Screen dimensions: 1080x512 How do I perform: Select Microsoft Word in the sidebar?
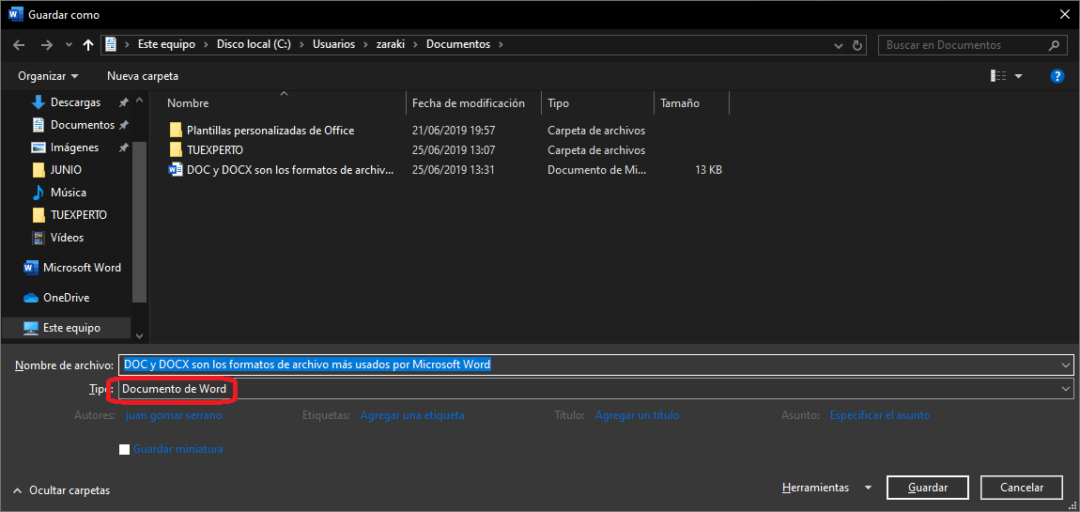click(81, 268)
